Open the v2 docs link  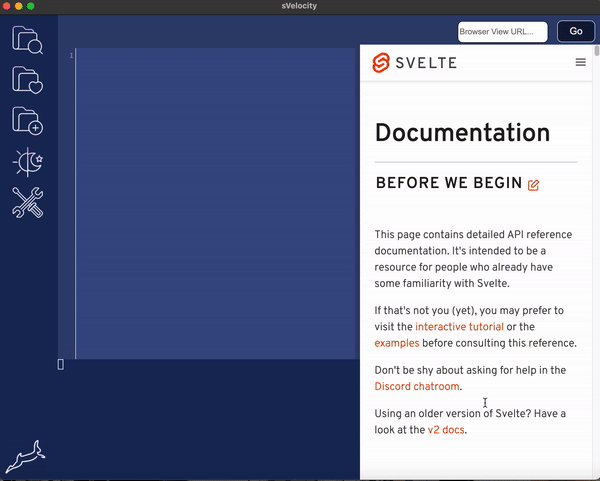tap(446, 430)
